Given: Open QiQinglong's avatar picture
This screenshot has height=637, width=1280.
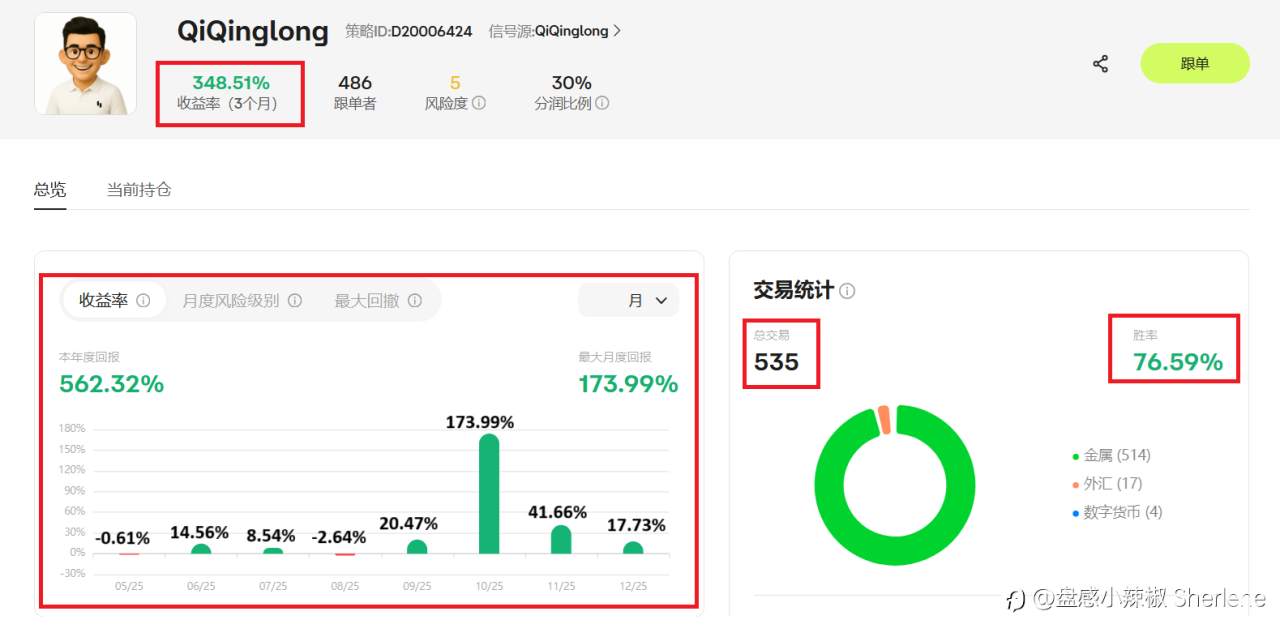Looking at the screenshot, I should pos(85,64).
